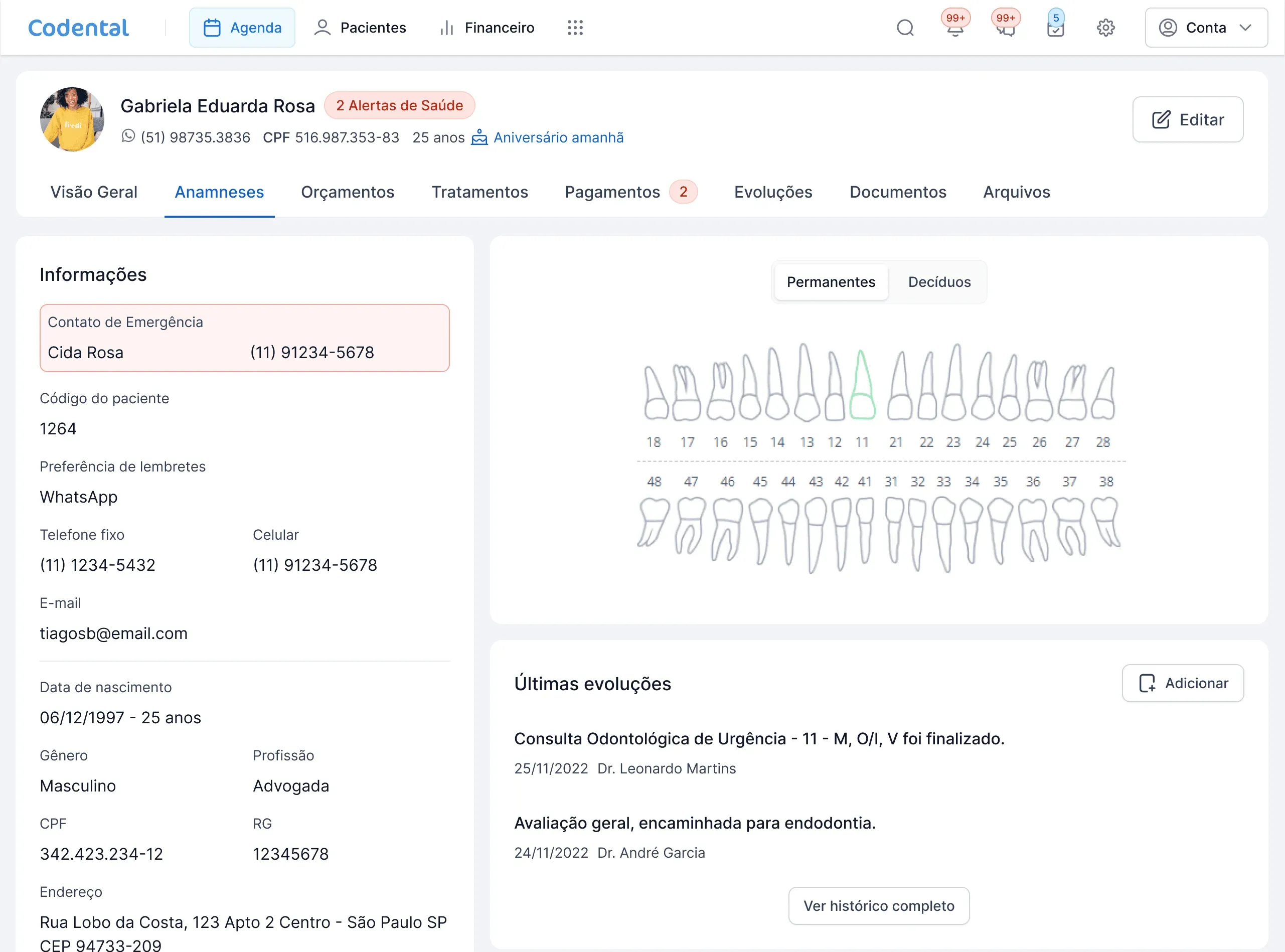Select tooth 46 in the lower arch
1285x952 pixels.
tap(727, 529)
